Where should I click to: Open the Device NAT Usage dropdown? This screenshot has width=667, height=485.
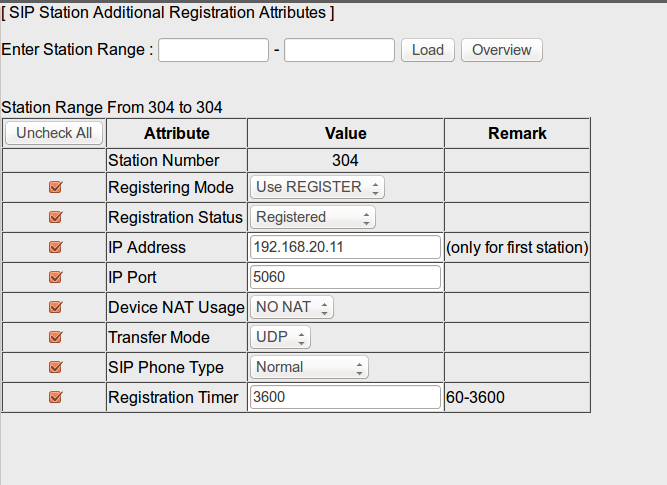pos(291,307)
